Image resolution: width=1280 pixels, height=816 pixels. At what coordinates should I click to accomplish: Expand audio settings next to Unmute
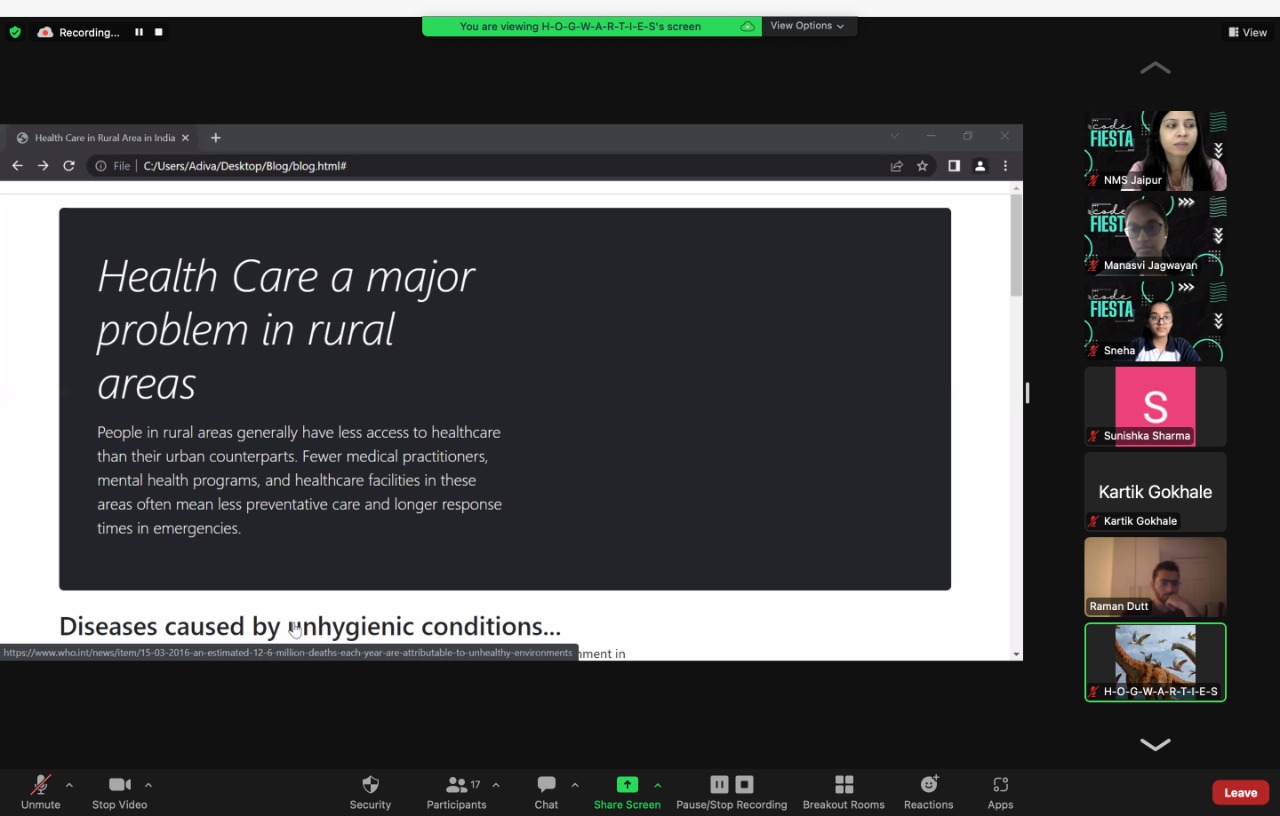(68, 784)
